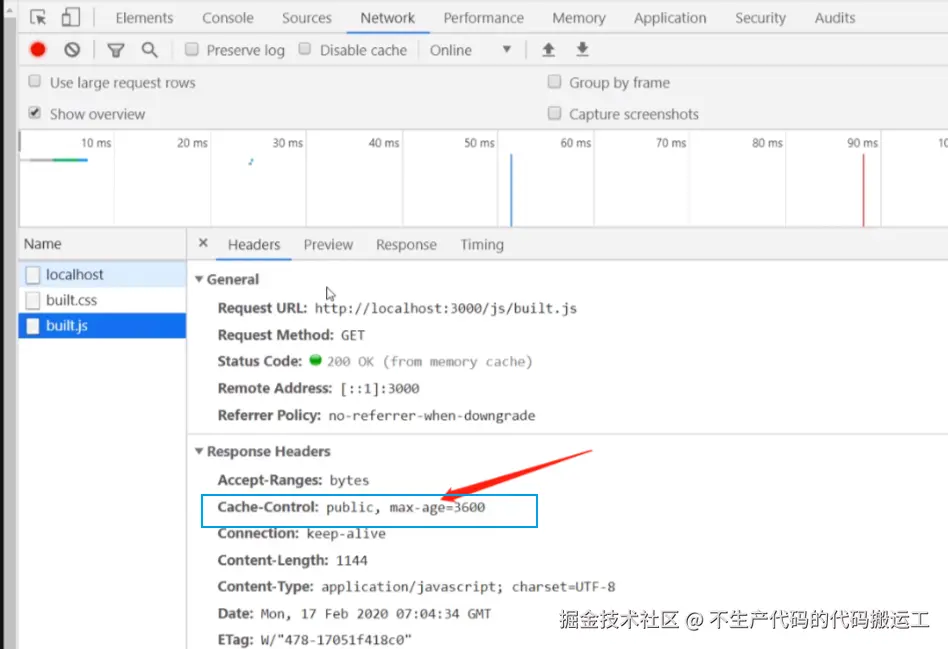Enable Capture screenshots checkbox
Image resolution: width=948 pixels, height=649 pixels.
pos(554,113)
